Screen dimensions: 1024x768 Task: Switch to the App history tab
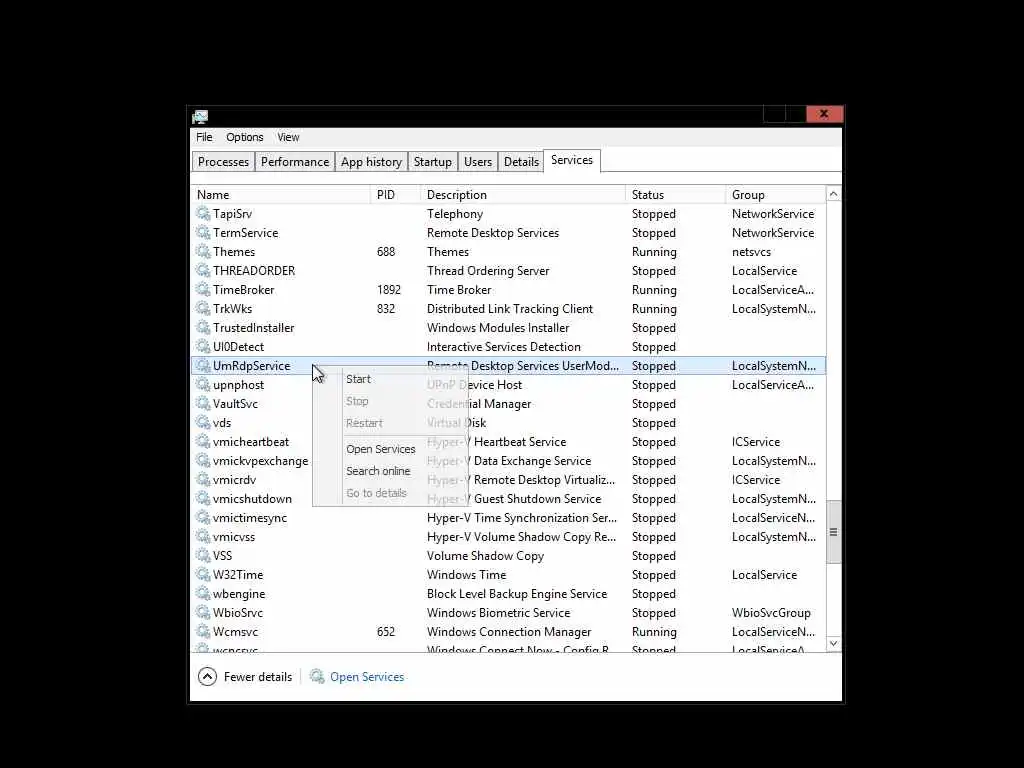371,162
